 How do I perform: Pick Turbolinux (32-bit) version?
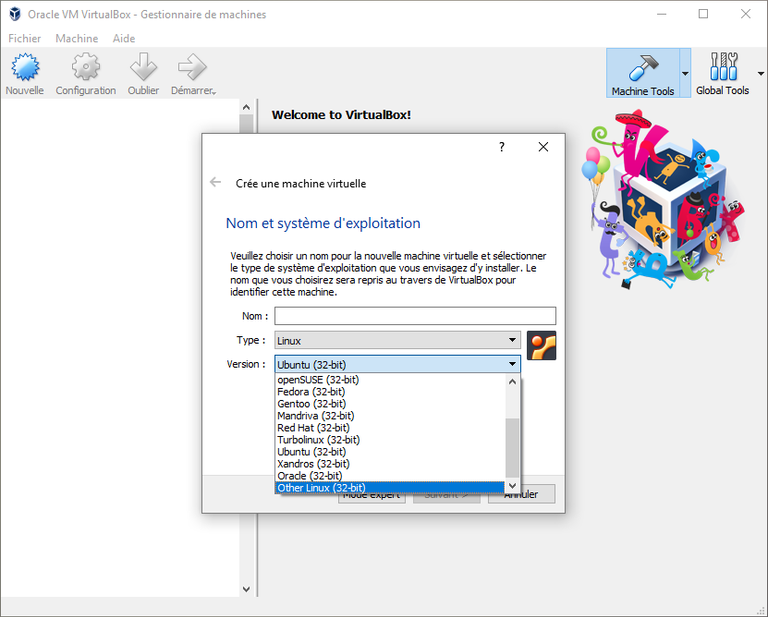tap(390, 440)
